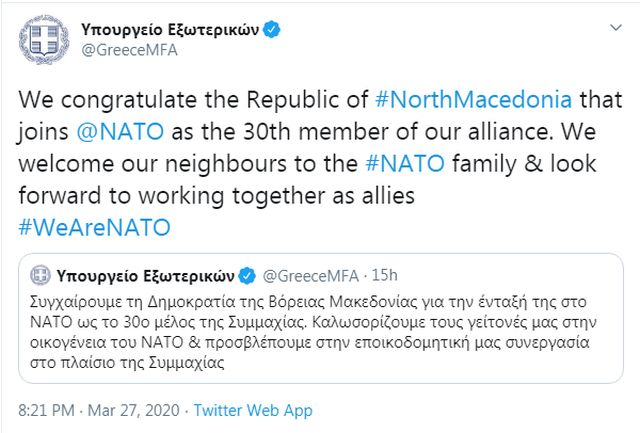640x433 pixels.
Task: Open the #WeAreNATO hashtag
Action: click(x=95, y=226)
